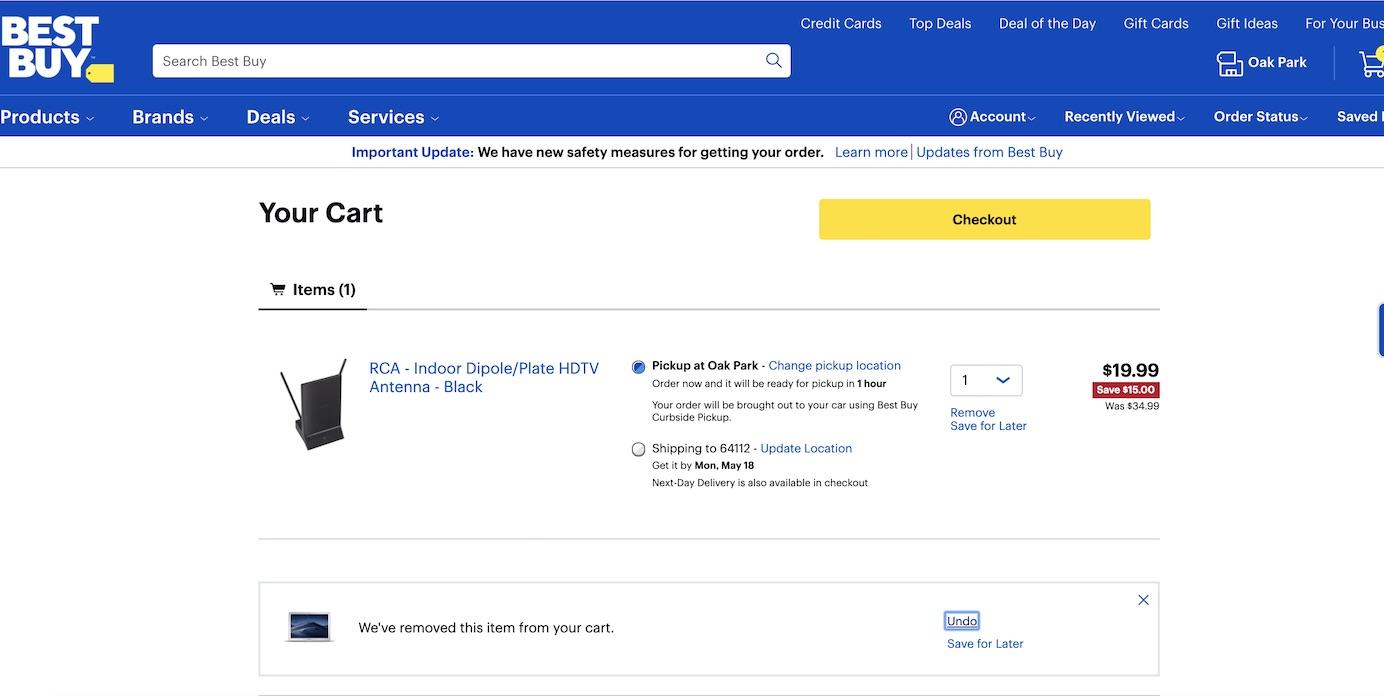Select Shipping to 64112 option

click(x=639, y=450)
